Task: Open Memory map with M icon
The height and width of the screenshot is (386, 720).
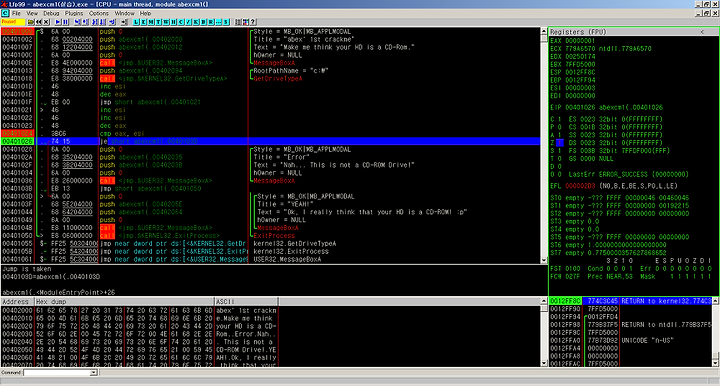Action: point(151,22)
